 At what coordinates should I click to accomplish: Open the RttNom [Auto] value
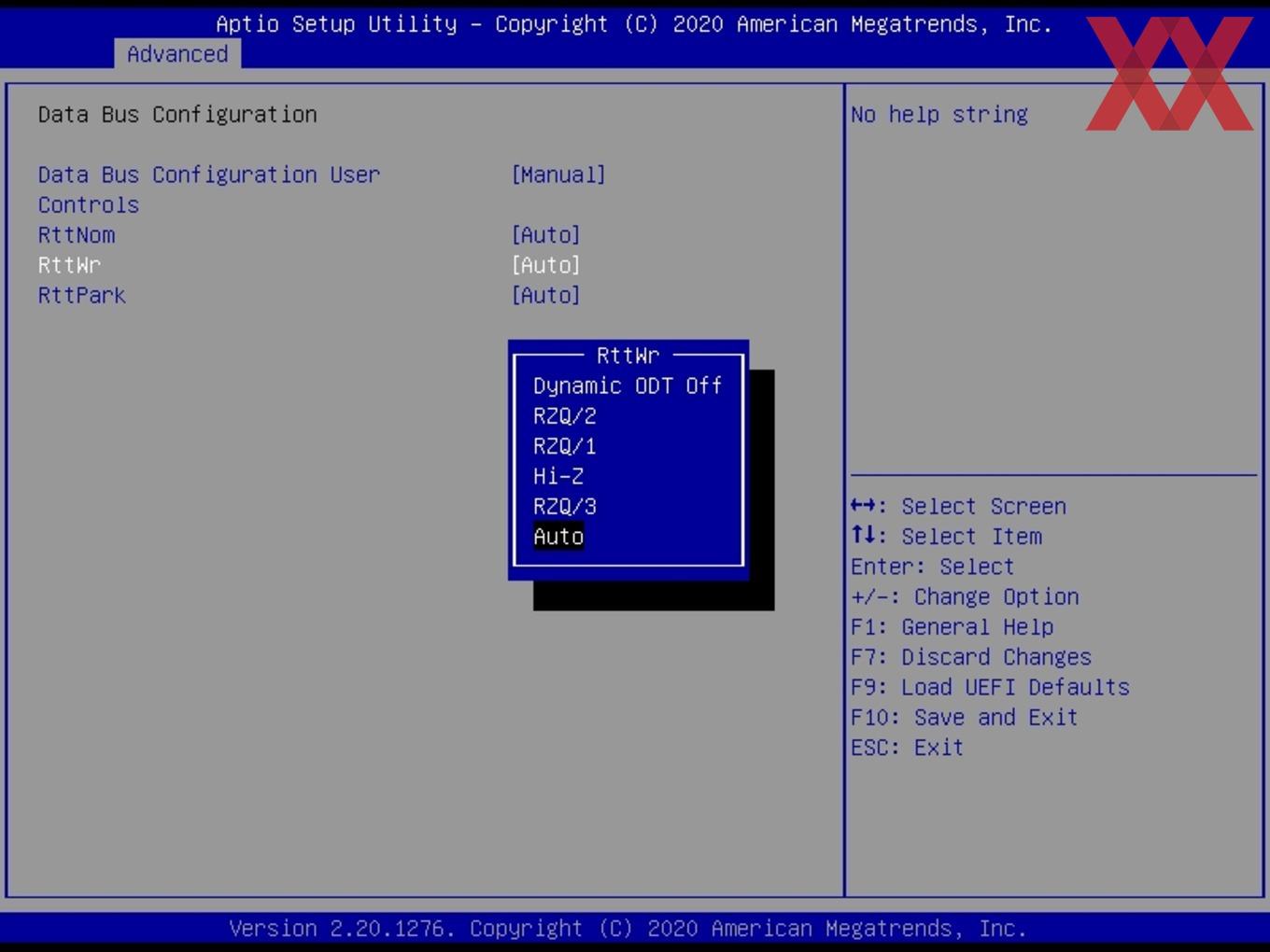coord(545,235)
